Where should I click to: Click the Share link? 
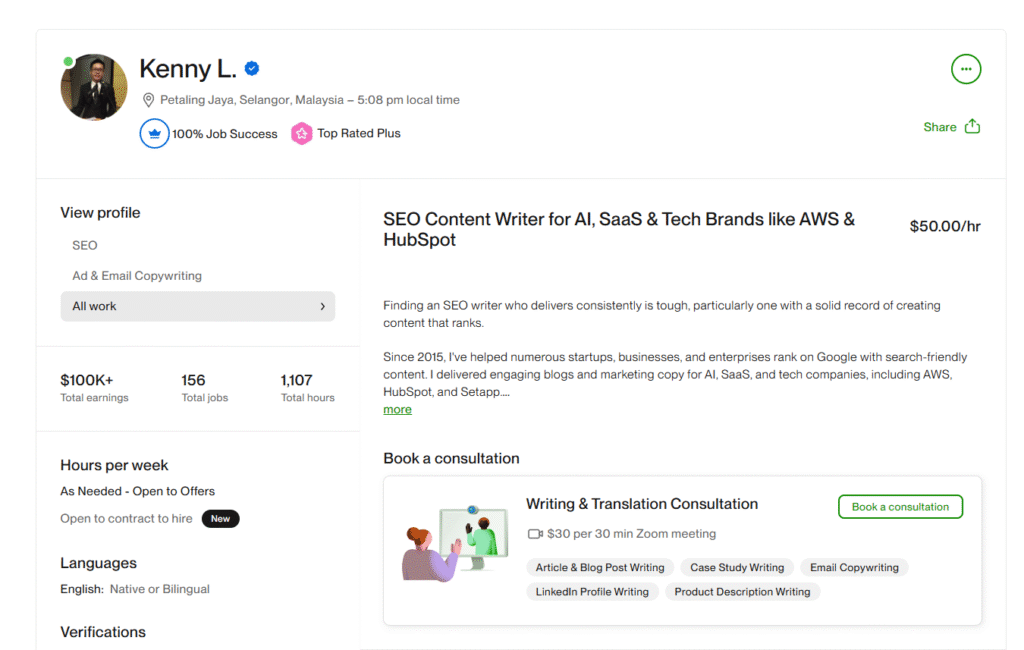click(938, 126)
